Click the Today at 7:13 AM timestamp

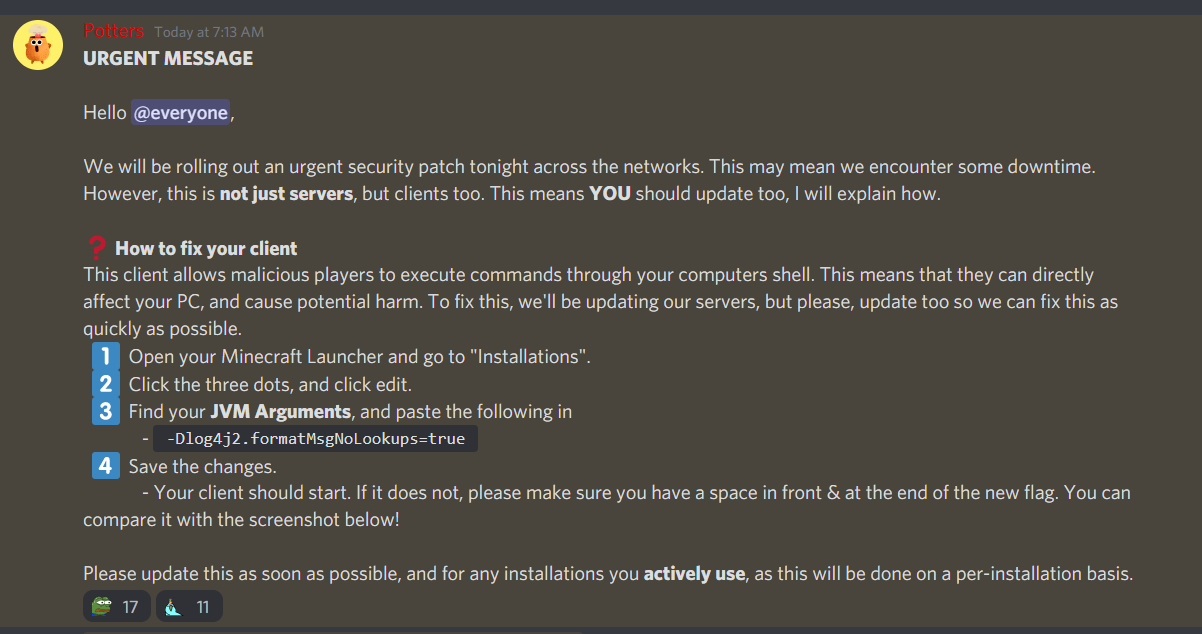pos(209,31)
